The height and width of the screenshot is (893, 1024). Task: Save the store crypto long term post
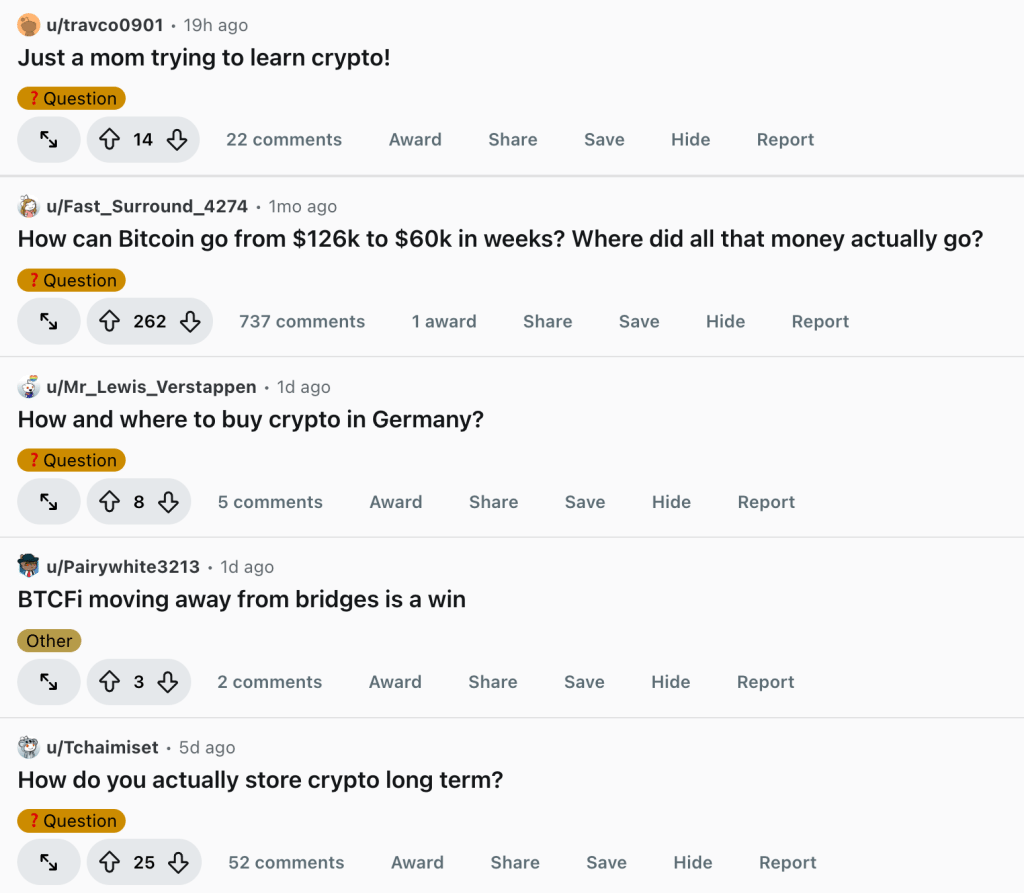click(606, 862)
